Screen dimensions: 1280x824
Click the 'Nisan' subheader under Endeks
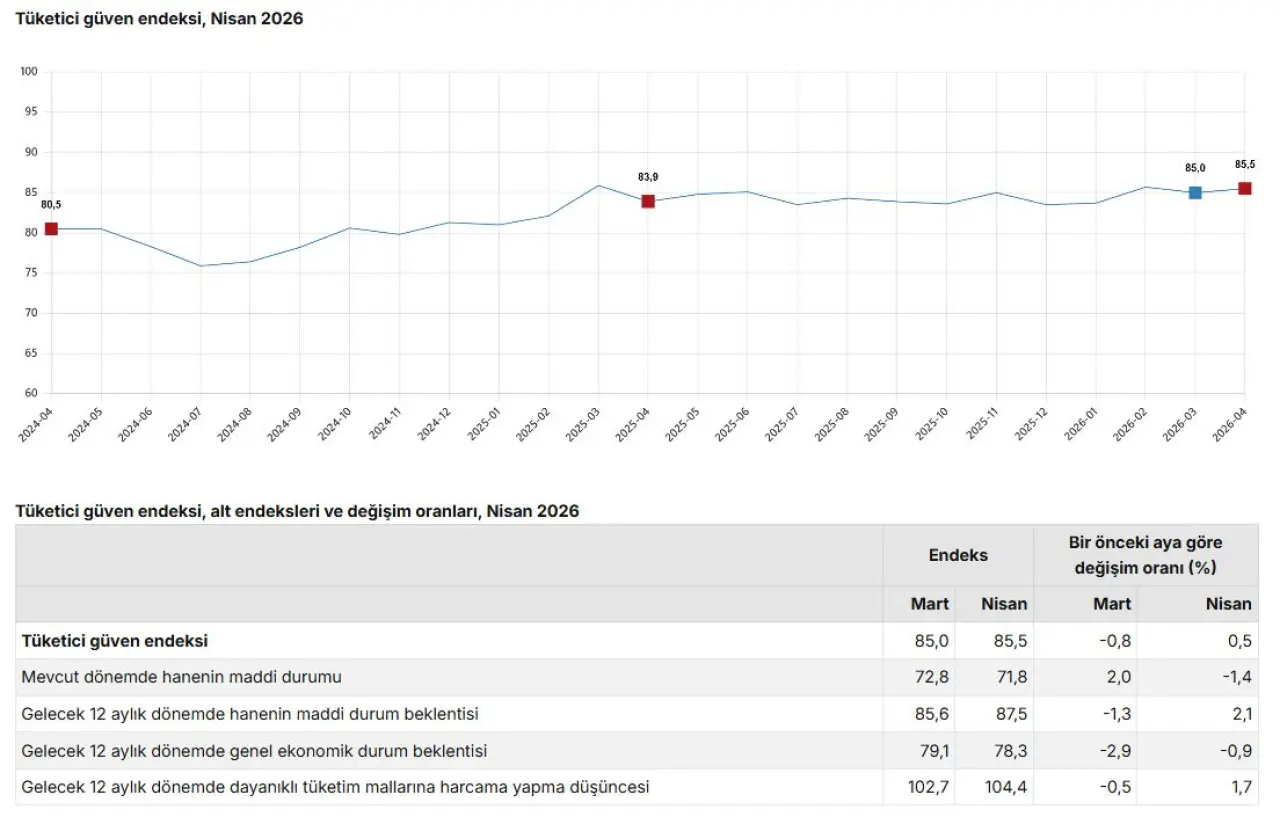tap(1004, 604)
